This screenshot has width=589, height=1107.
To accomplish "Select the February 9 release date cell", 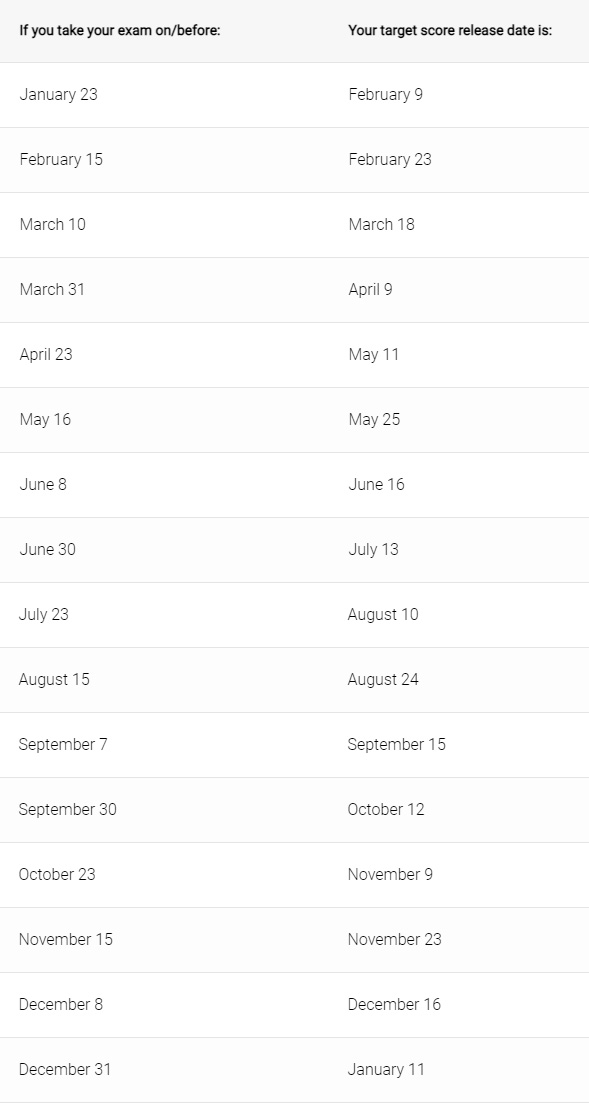I will click(x=386, y=95).
